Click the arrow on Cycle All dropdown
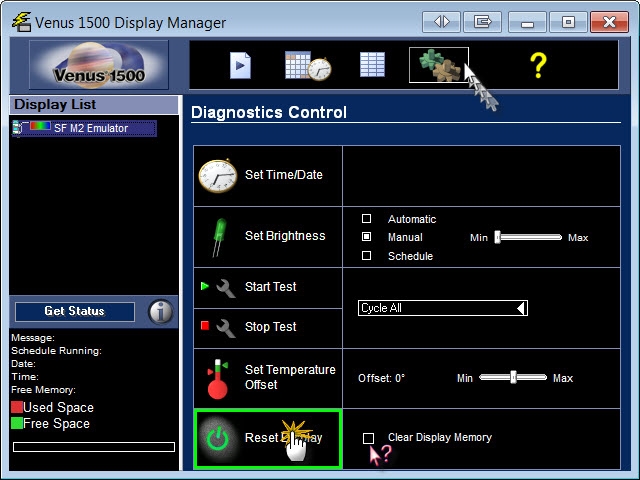 coord(521,308)
